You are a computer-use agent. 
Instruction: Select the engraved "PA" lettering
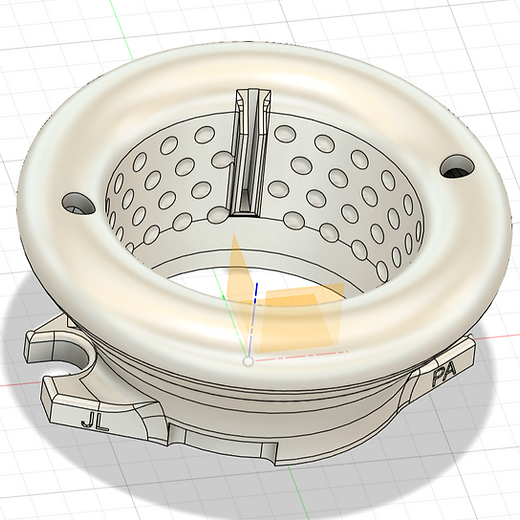click(x=444, y=375)
